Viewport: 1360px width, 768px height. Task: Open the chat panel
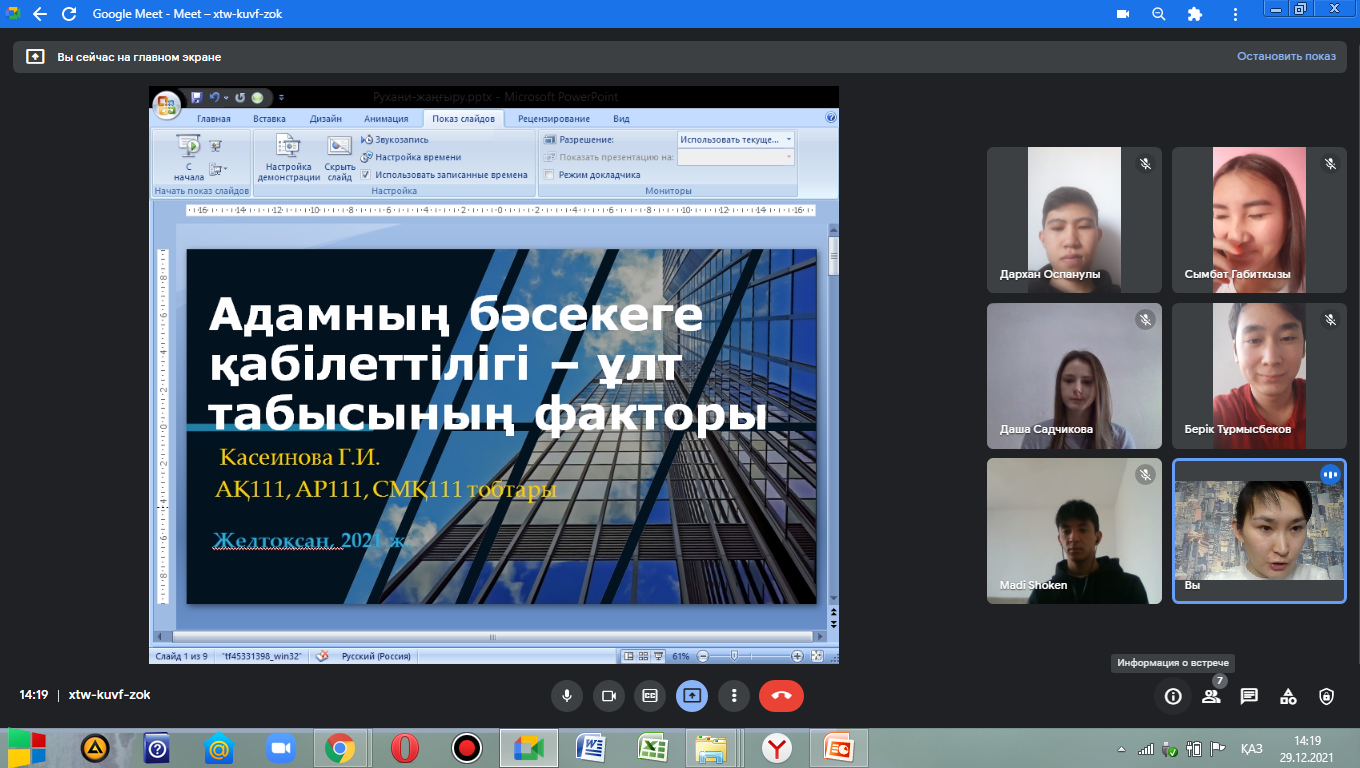tap(1249, 696)
